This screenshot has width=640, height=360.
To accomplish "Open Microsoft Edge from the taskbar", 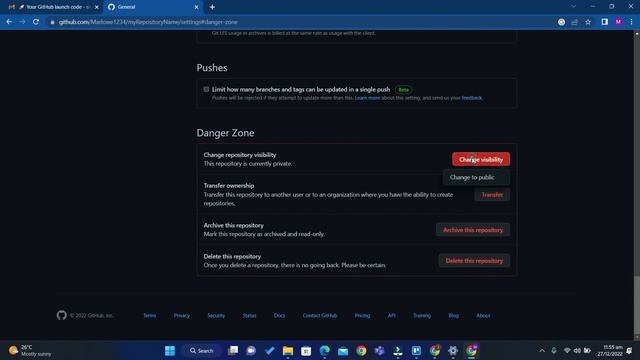I will (324, 351).
